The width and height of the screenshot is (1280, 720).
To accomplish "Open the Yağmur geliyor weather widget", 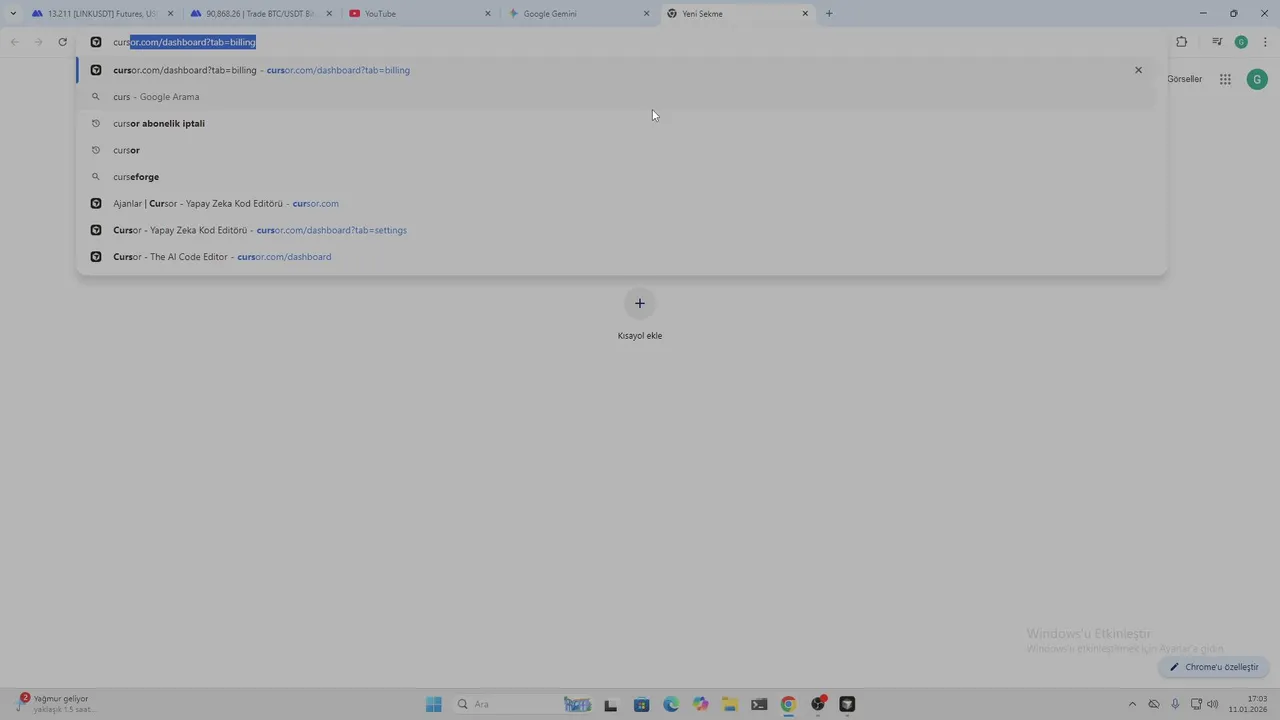I will click(x=57, y=704).
